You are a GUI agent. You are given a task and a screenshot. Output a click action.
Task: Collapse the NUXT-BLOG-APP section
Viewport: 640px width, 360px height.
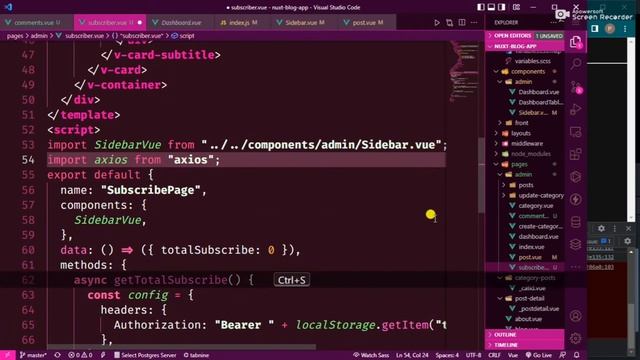(524, 46)
